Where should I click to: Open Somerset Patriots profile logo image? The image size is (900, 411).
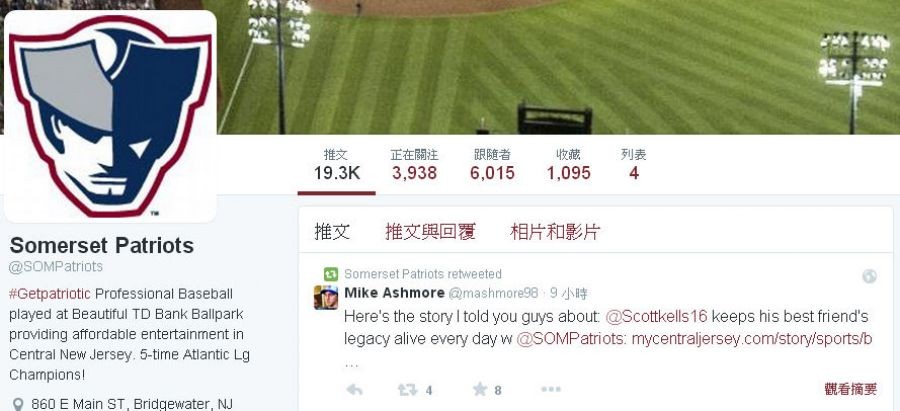coord(110,117)
